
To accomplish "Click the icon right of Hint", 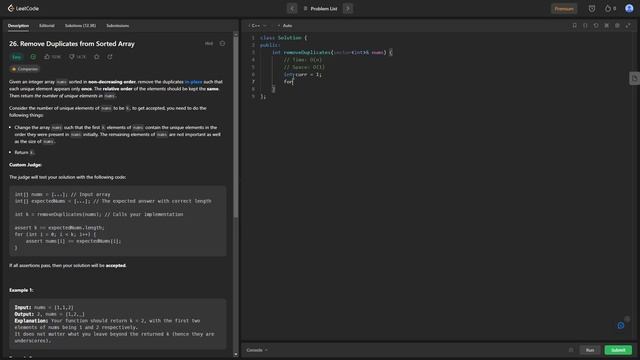I will coord(222,43).
